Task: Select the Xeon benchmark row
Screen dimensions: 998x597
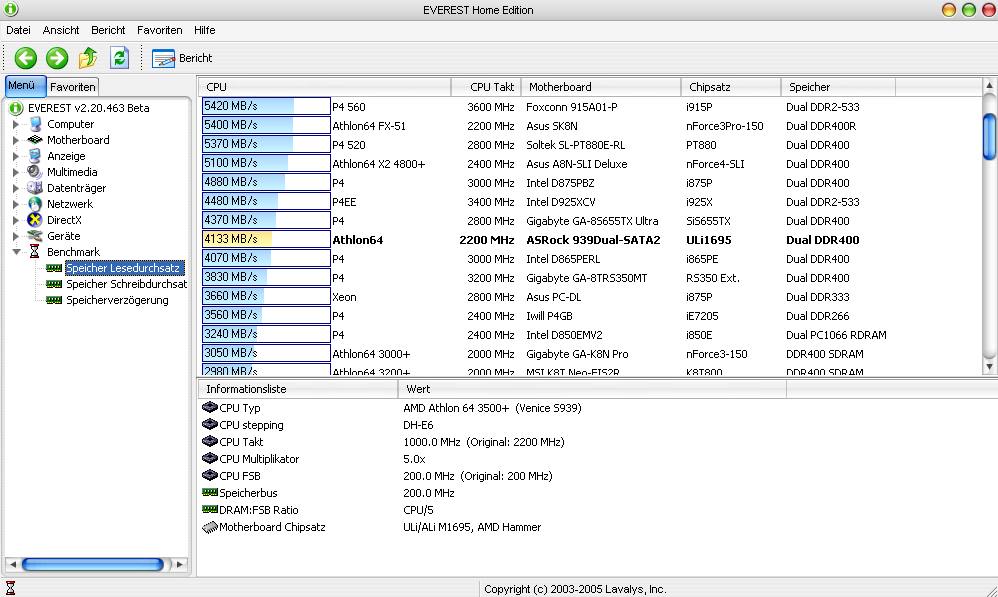Action: click(591, 297)
